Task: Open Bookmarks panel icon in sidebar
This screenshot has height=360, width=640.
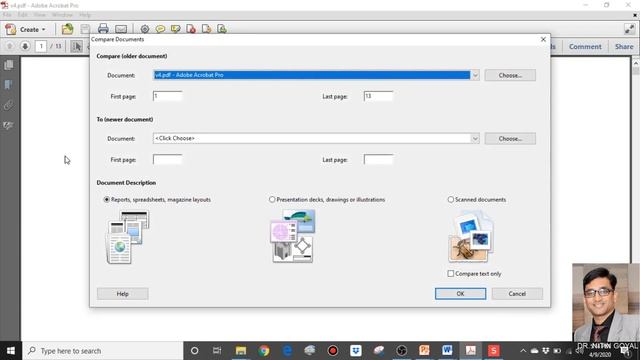Action: [x=8, y=85]
